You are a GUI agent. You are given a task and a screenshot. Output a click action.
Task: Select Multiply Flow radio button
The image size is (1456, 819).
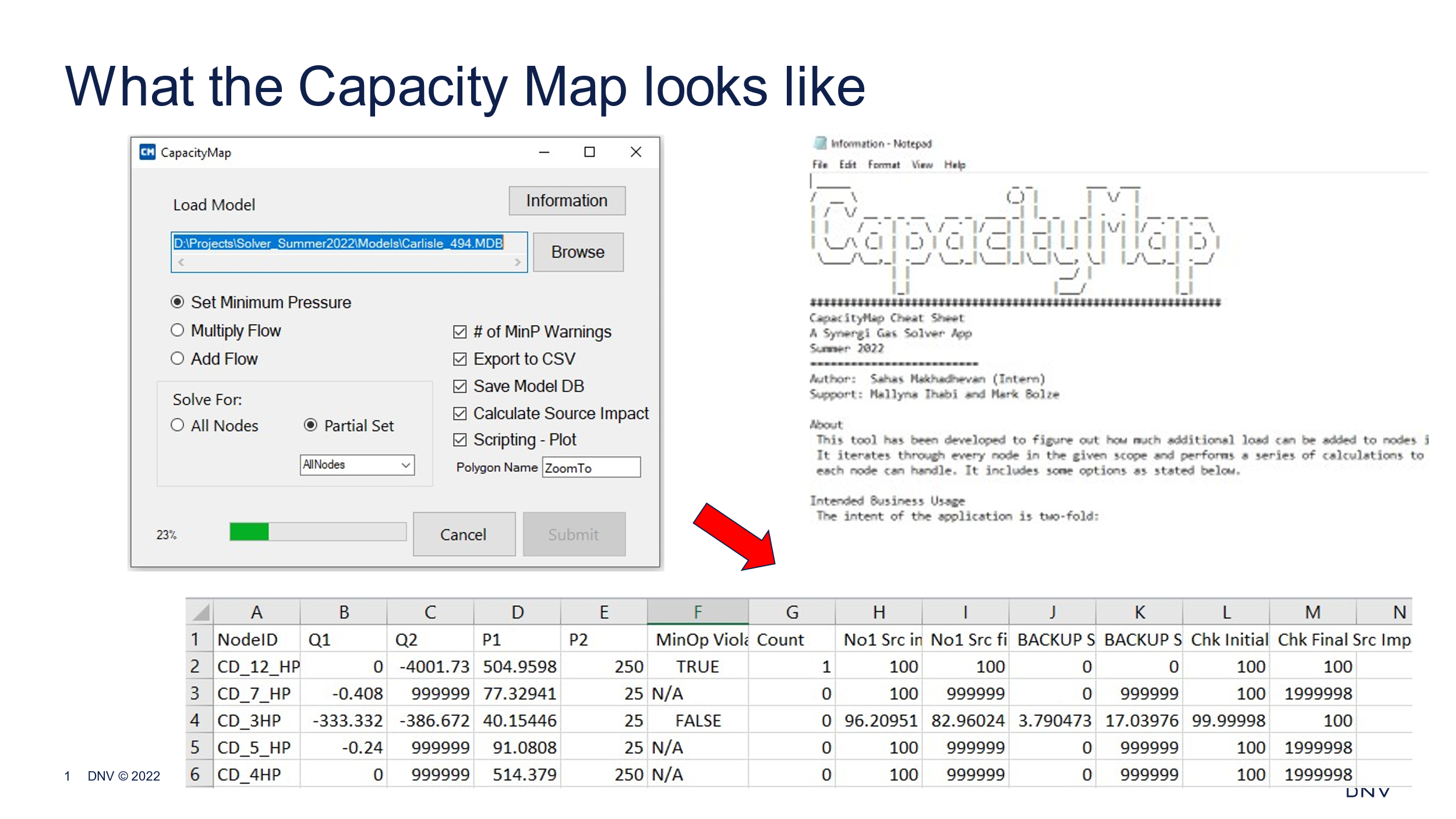coord(177,330)
